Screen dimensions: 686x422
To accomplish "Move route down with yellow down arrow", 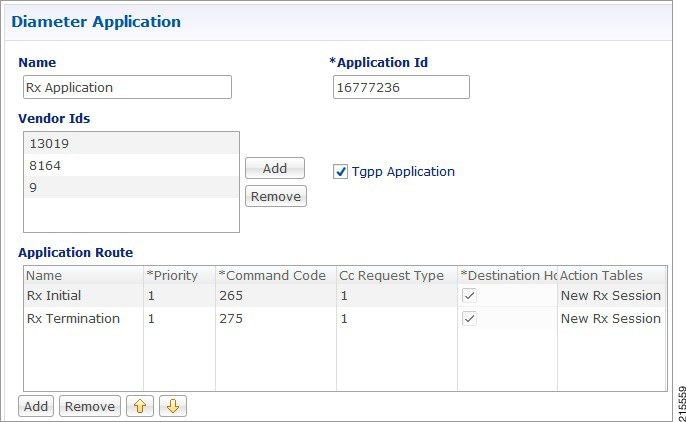I will point(173,406).
